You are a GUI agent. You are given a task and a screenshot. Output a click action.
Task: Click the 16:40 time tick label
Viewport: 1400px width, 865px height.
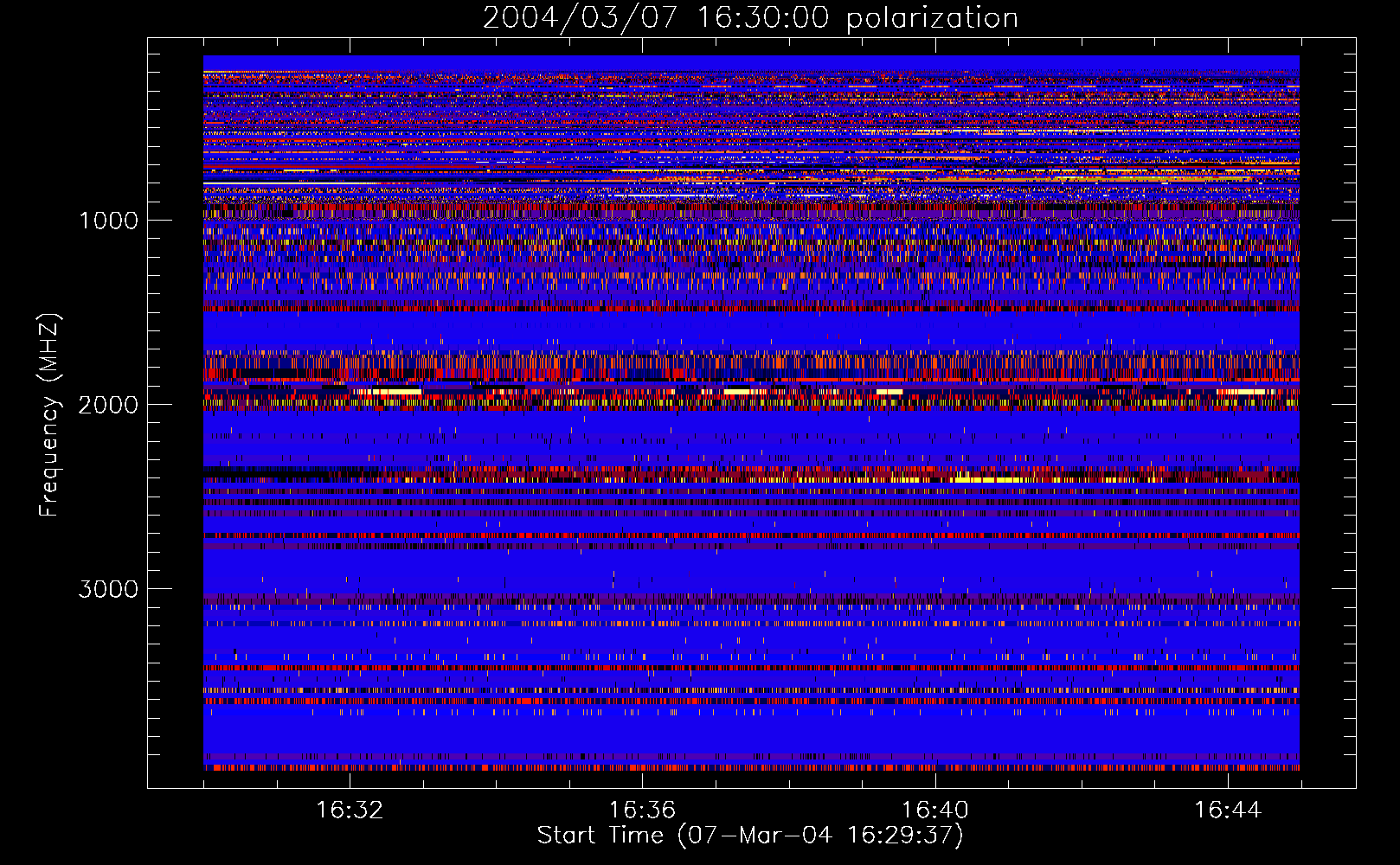934,811
